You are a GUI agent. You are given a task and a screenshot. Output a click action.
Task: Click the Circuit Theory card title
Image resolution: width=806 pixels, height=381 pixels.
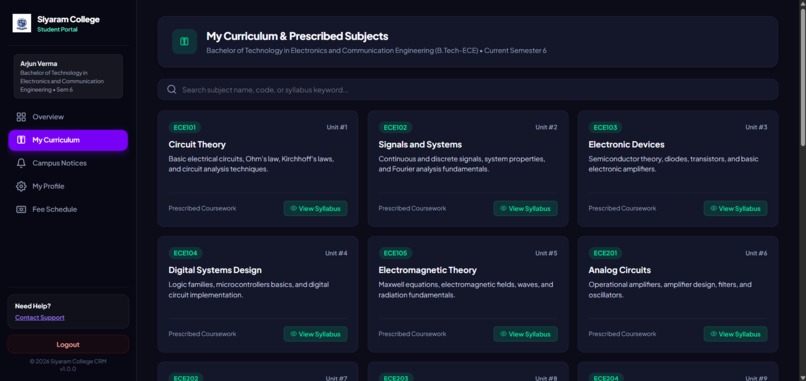click(x=197, y=144)
